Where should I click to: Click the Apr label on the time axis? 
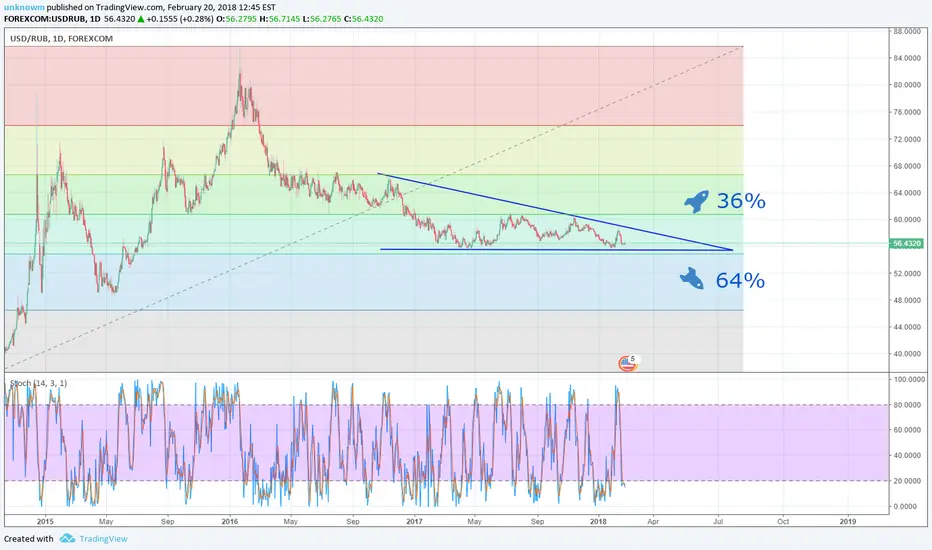point(653,521)
